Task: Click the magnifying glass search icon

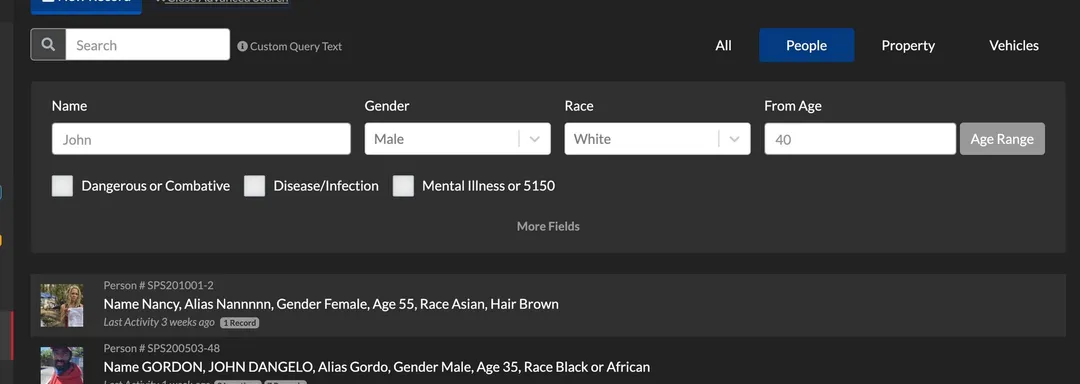Action: coord(48,45)
